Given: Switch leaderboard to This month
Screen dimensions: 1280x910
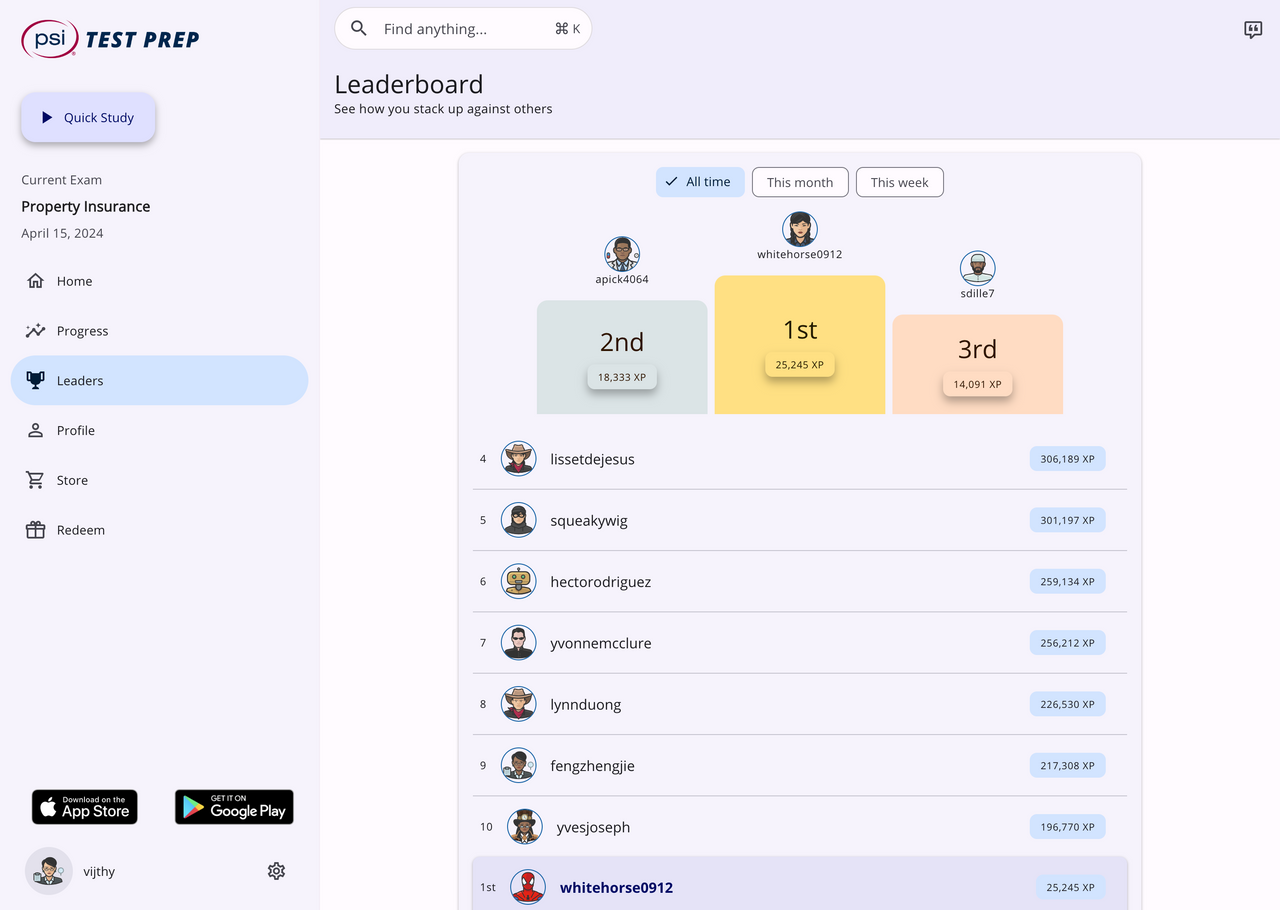Looking at the screenshot, I should tap(800, 182).
